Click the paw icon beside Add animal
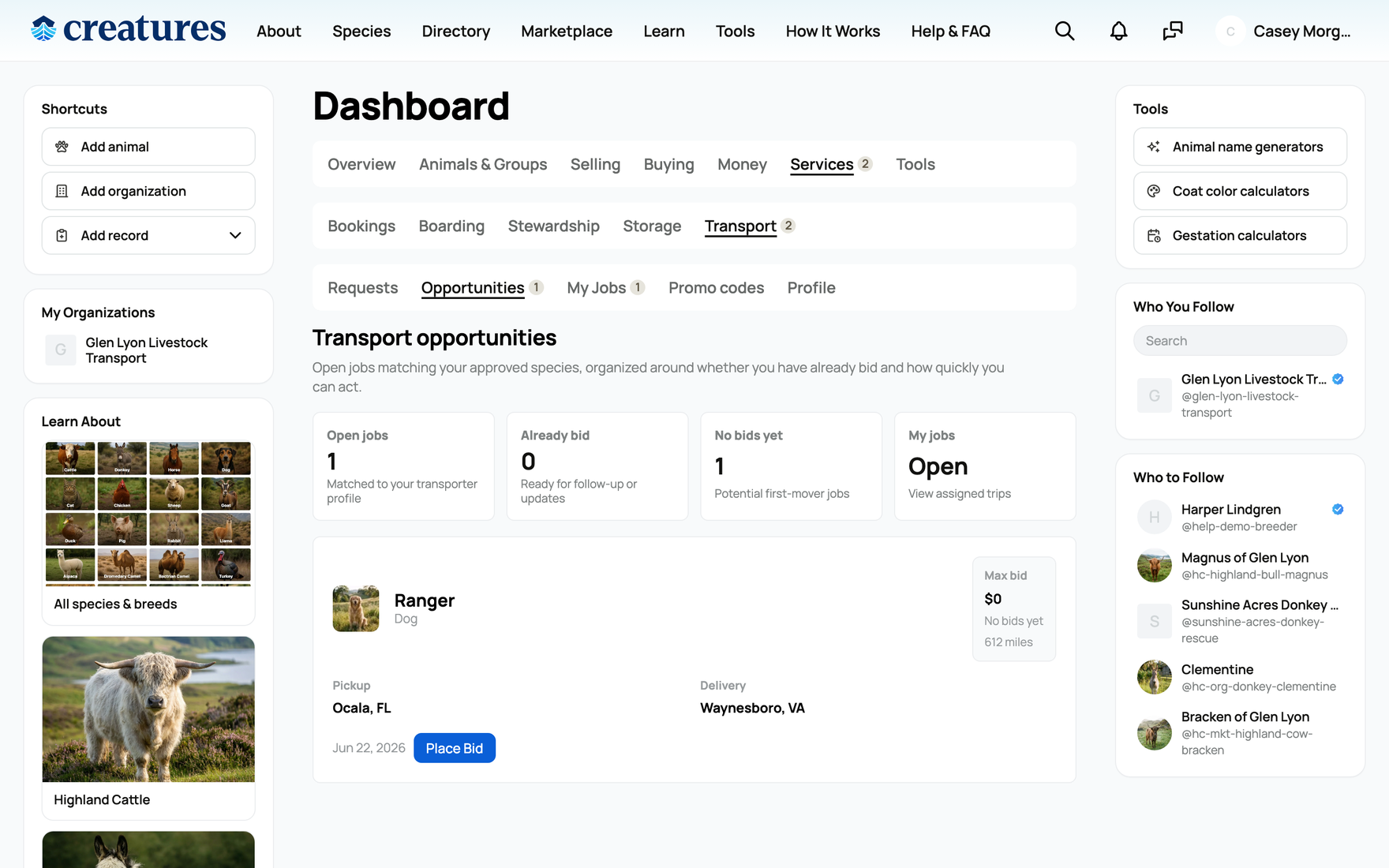Viewport: 1389px width, 868px height. coord(62,147)
